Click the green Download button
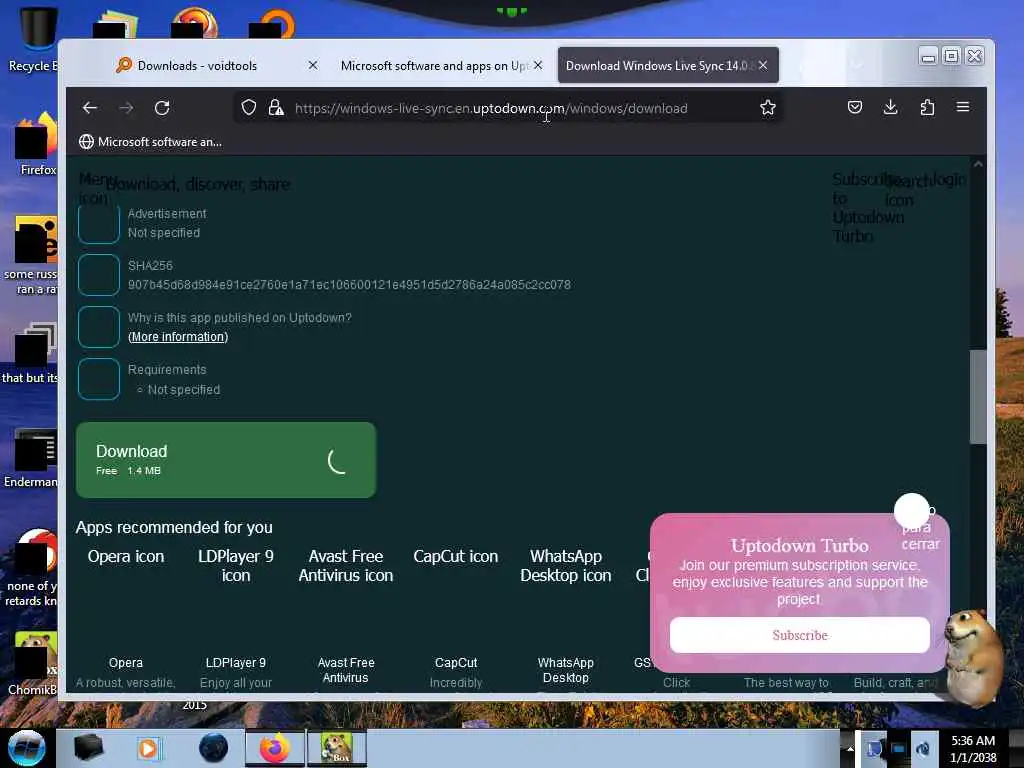Viewport: 1024px width, 768px height. point(226,460)
